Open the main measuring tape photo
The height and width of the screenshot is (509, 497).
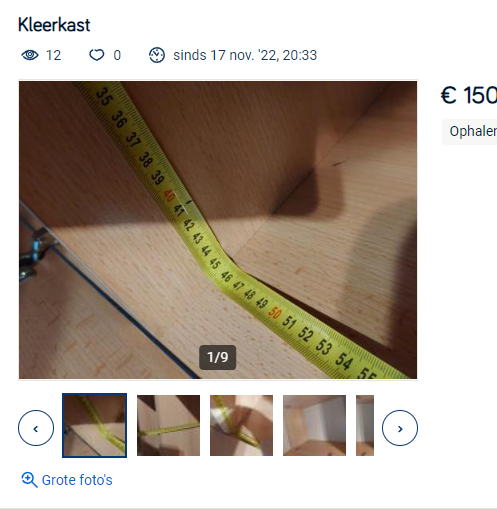218,230
